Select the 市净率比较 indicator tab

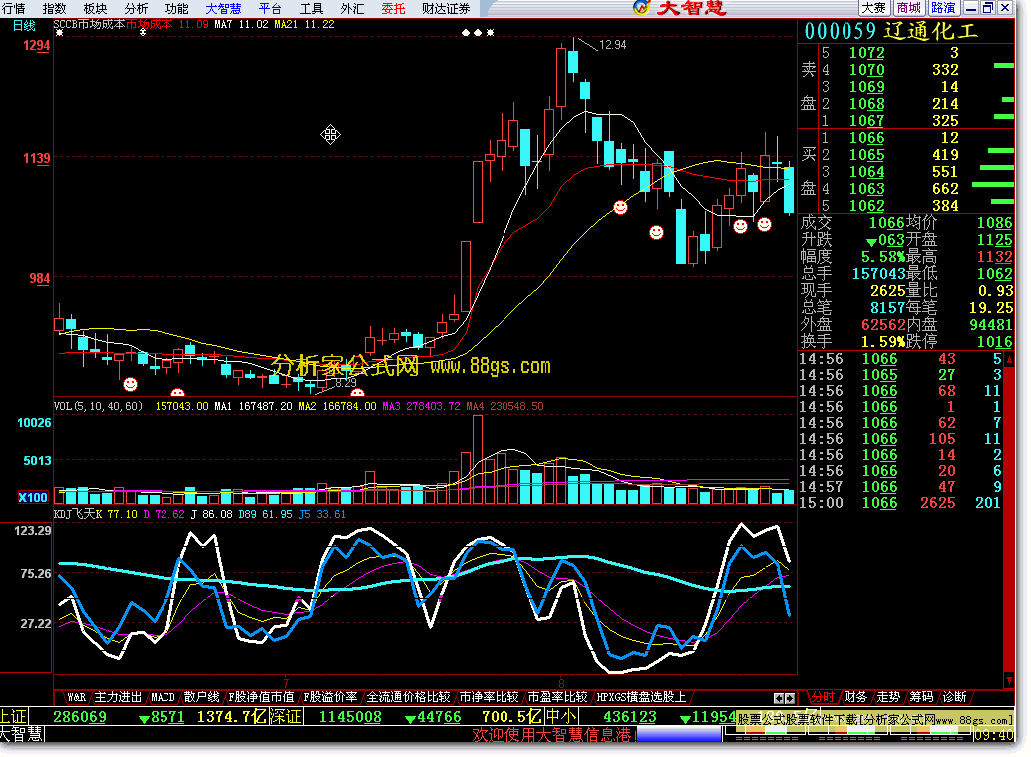coord(489,697)
